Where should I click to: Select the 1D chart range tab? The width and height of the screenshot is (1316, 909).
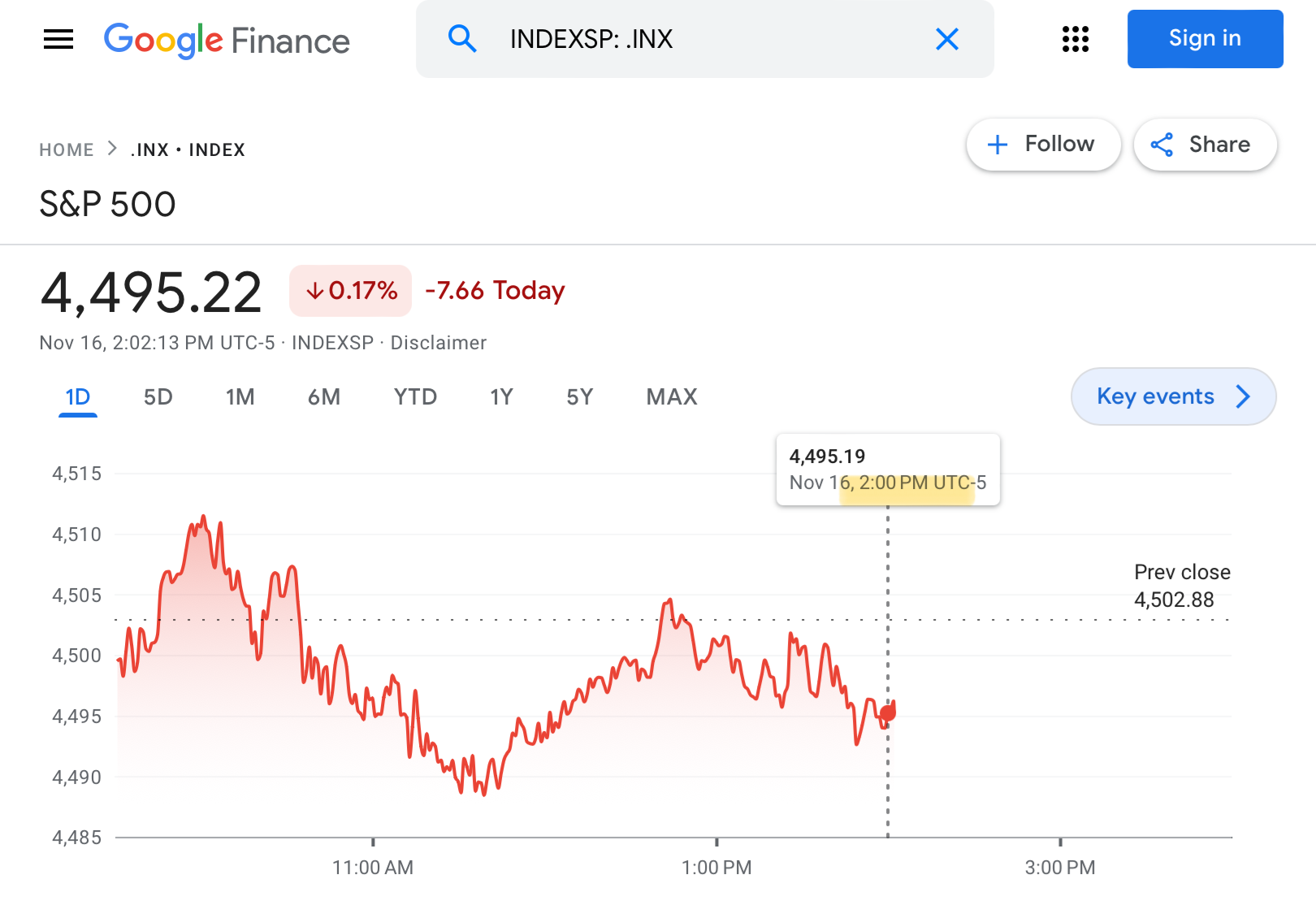coord(78,397)
